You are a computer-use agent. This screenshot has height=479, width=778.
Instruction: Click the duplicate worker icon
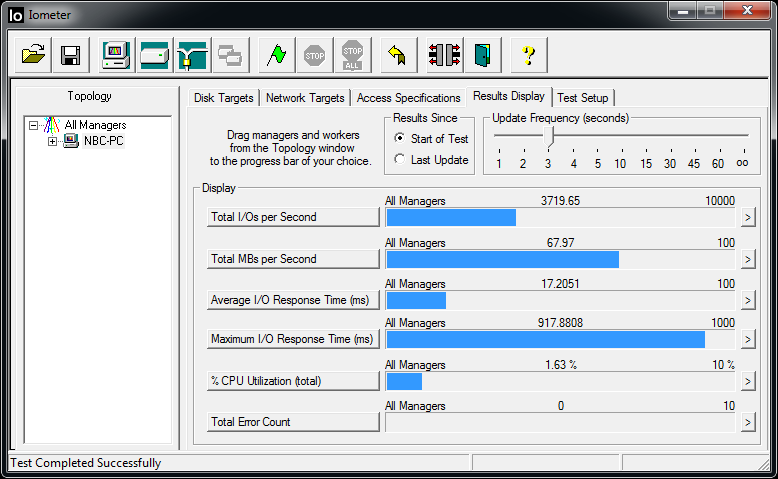(230, 55)
